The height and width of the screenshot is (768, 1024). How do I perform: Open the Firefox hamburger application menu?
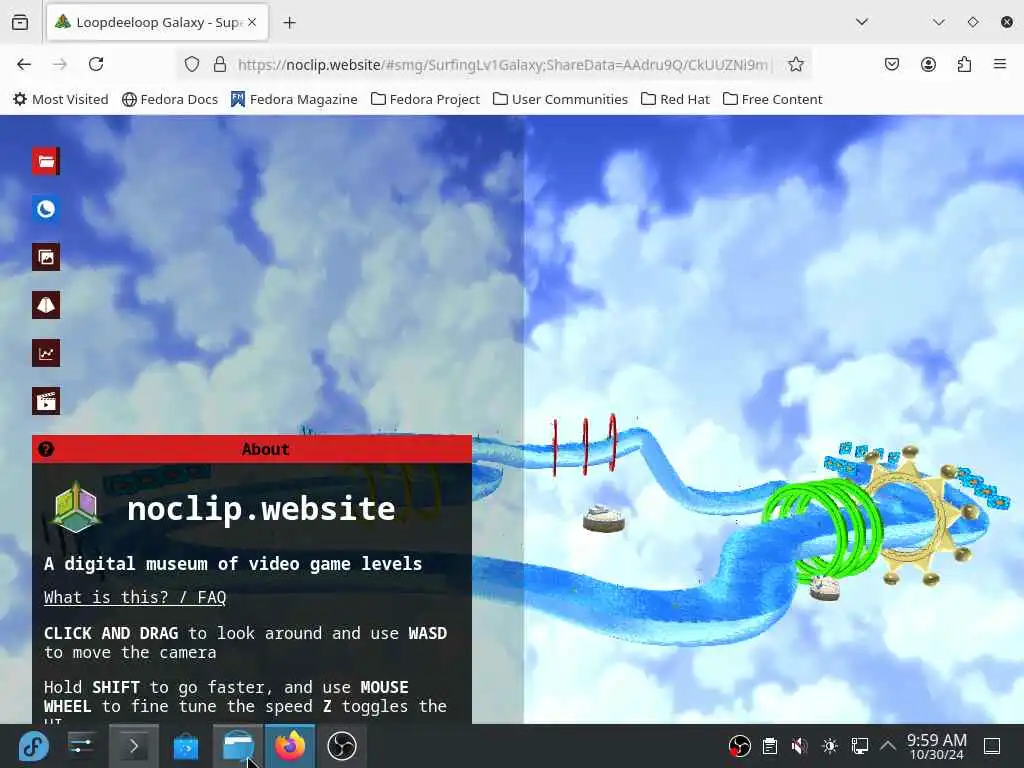[1000, 64]
